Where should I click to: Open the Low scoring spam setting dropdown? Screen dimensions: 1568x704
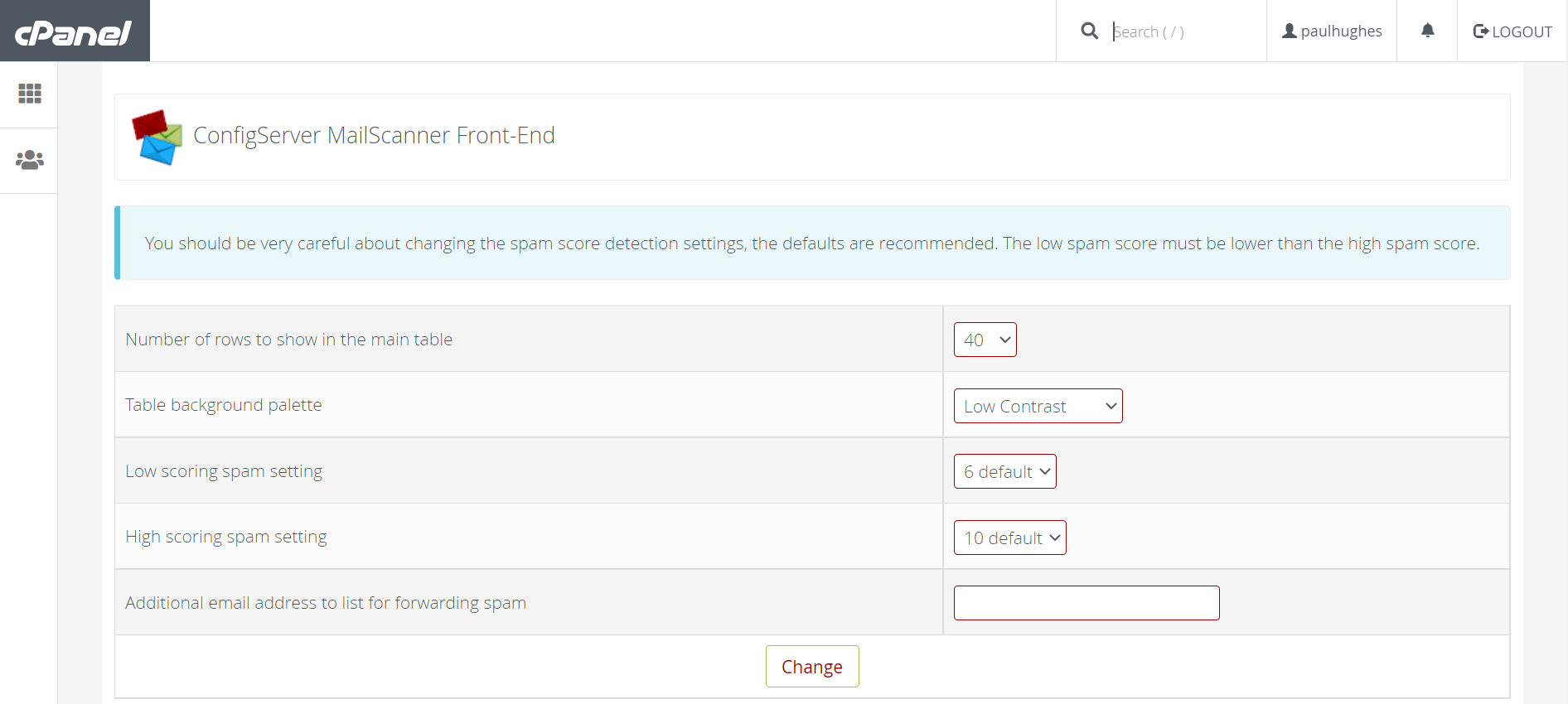pos(1004,470)
